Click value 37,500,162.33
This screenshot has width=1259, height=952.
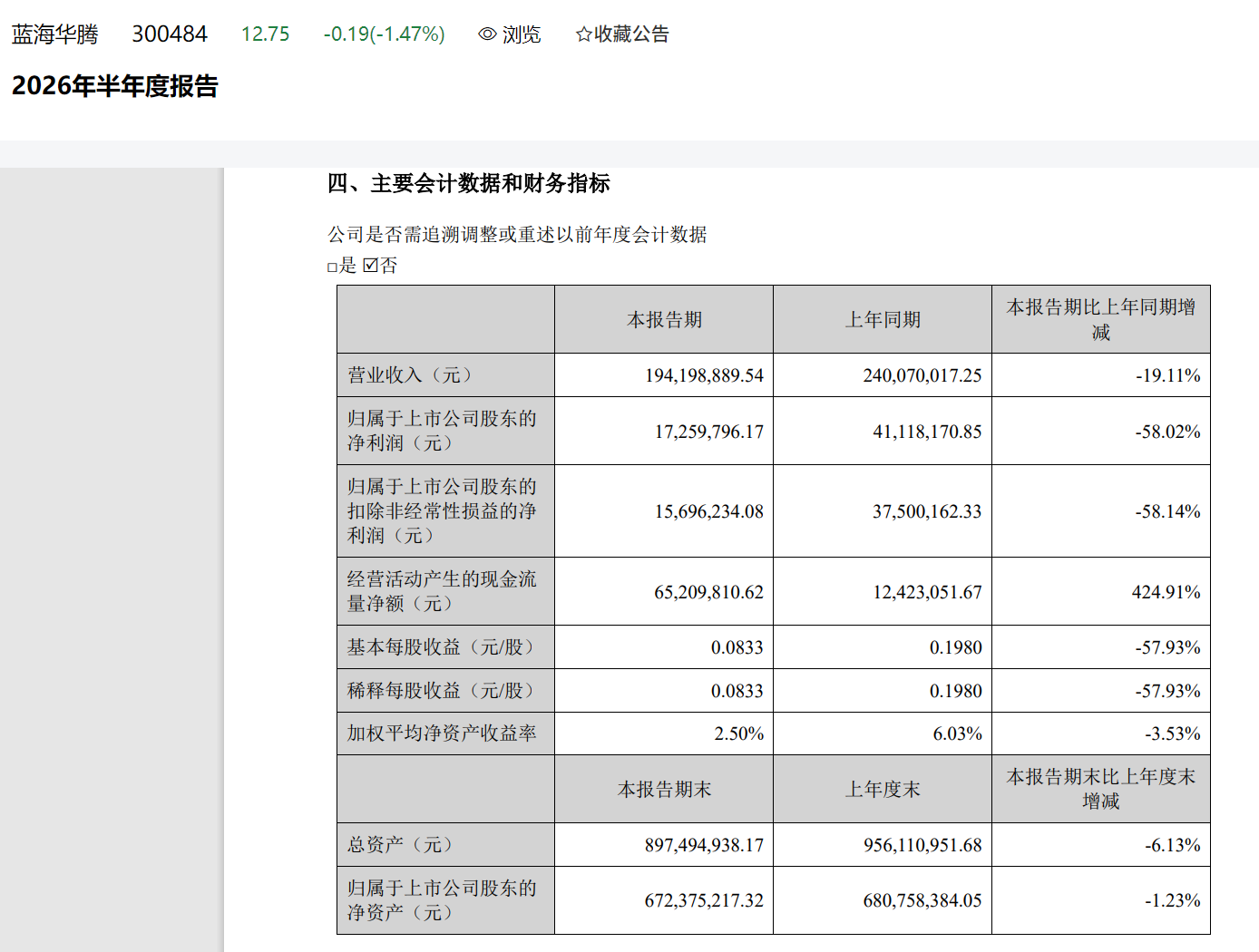(x=927, y=511)
